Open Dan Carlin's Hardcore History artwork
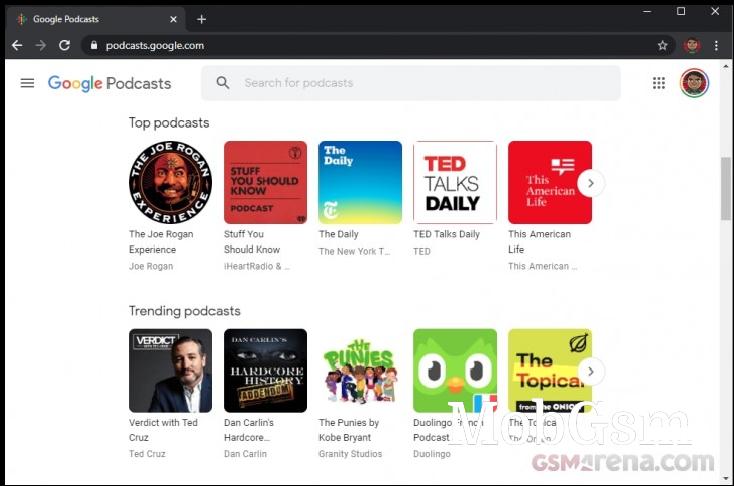The image size is (734, 486). [265, 370]
